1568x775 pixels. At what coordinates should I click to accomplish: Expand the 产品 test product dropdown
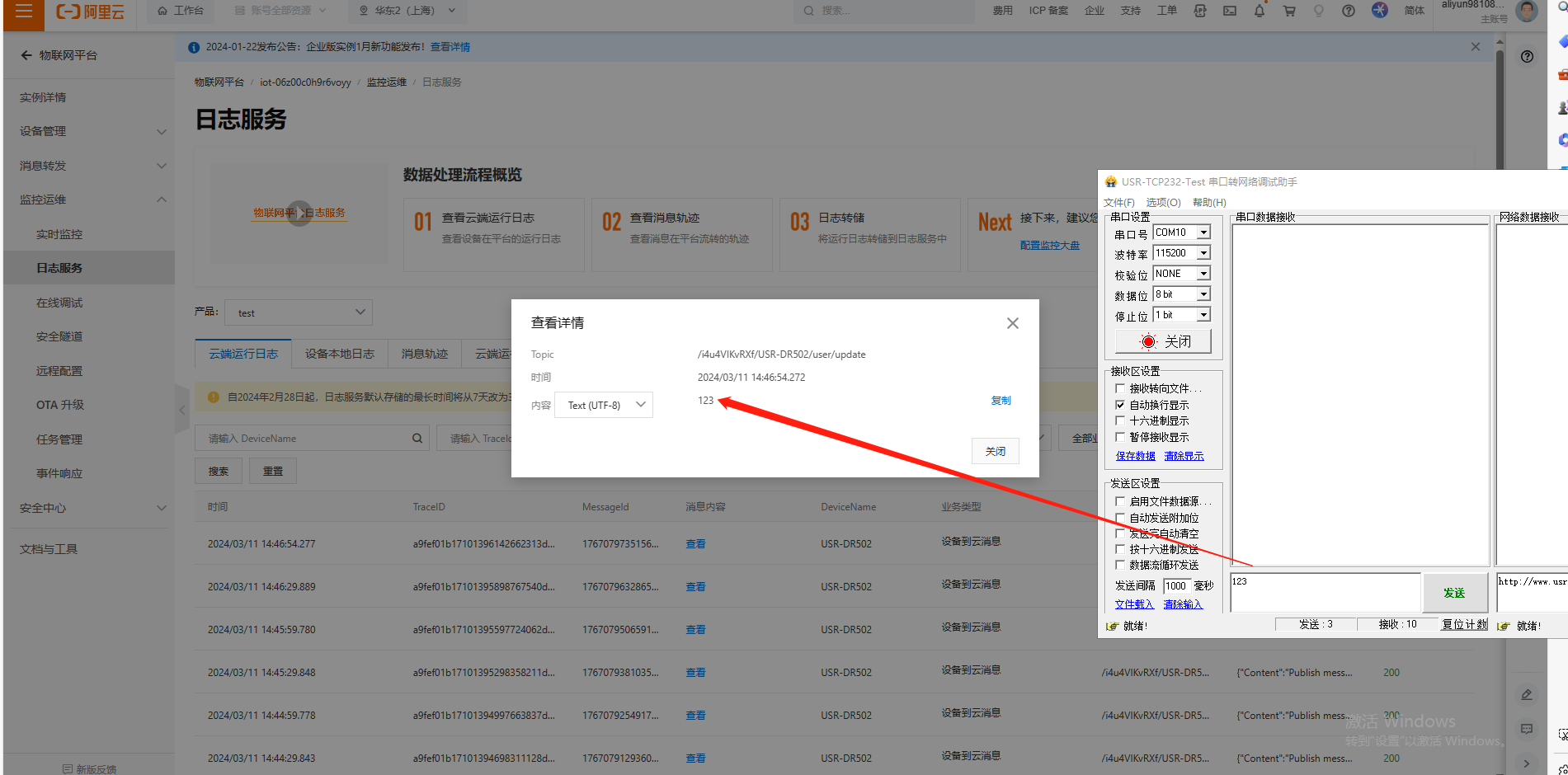point(299,312)
